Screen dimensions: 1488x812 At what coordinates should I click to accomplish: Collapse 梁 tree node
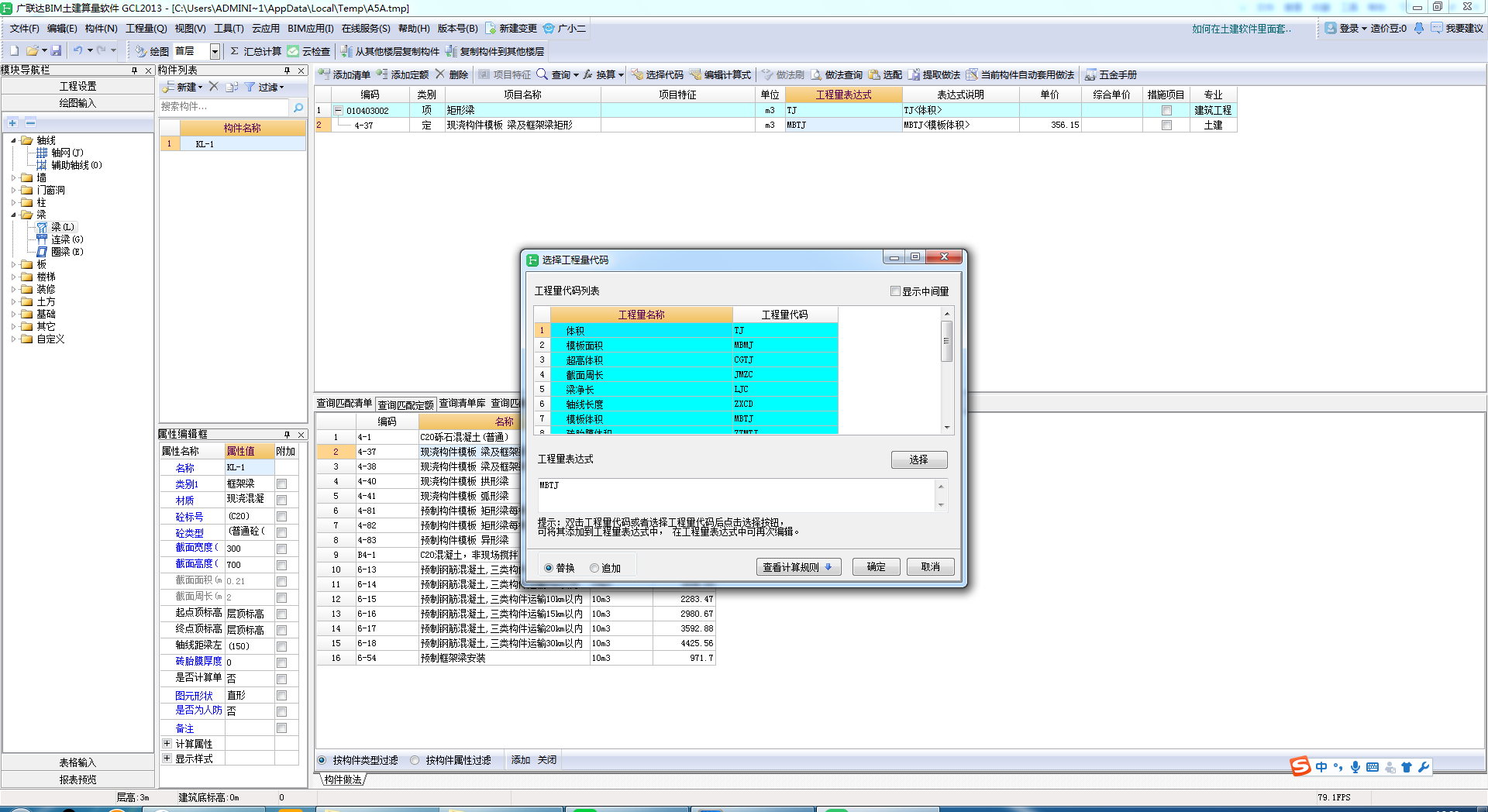[x=13, y=215]
